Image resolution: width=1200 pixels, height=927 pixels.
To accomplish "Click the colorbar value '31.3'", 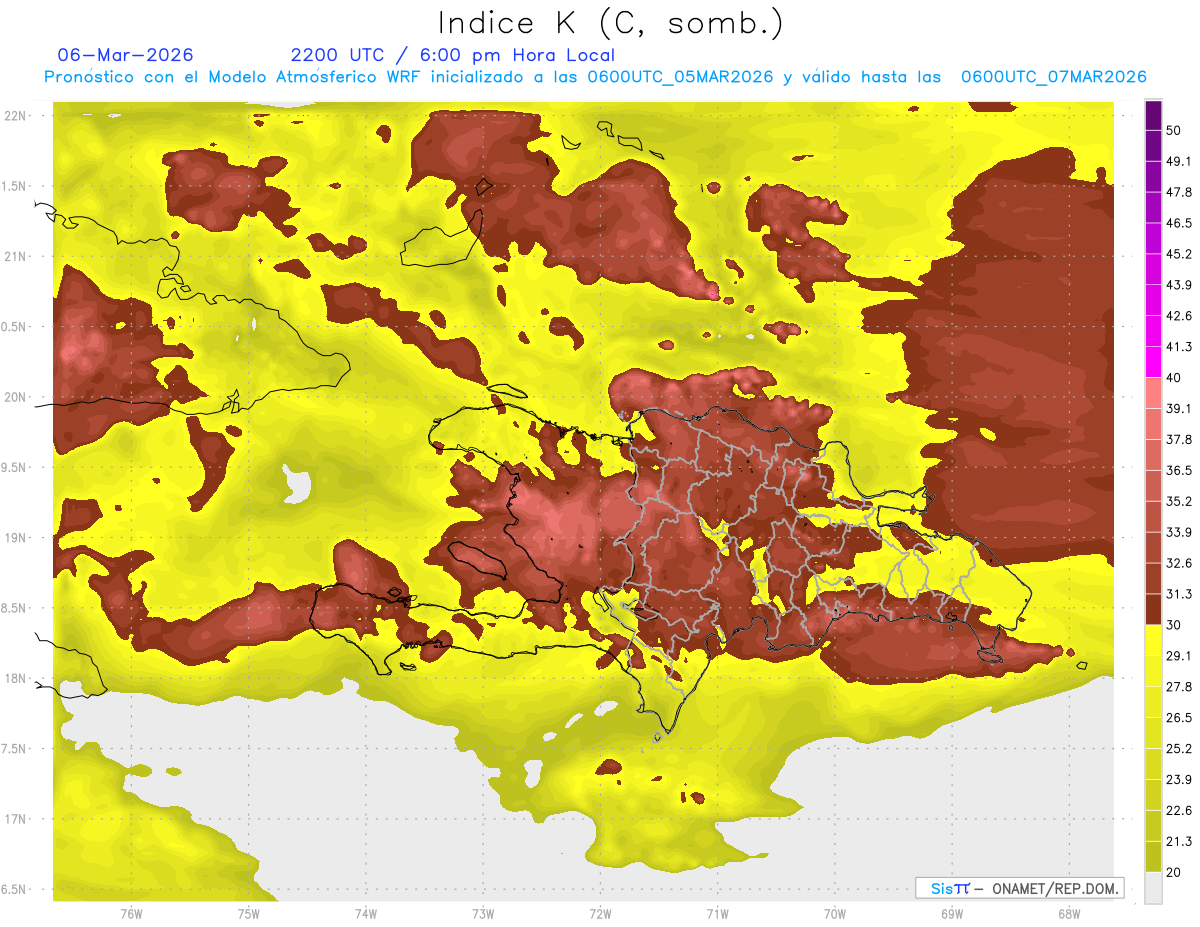I will pos(1179,594).
